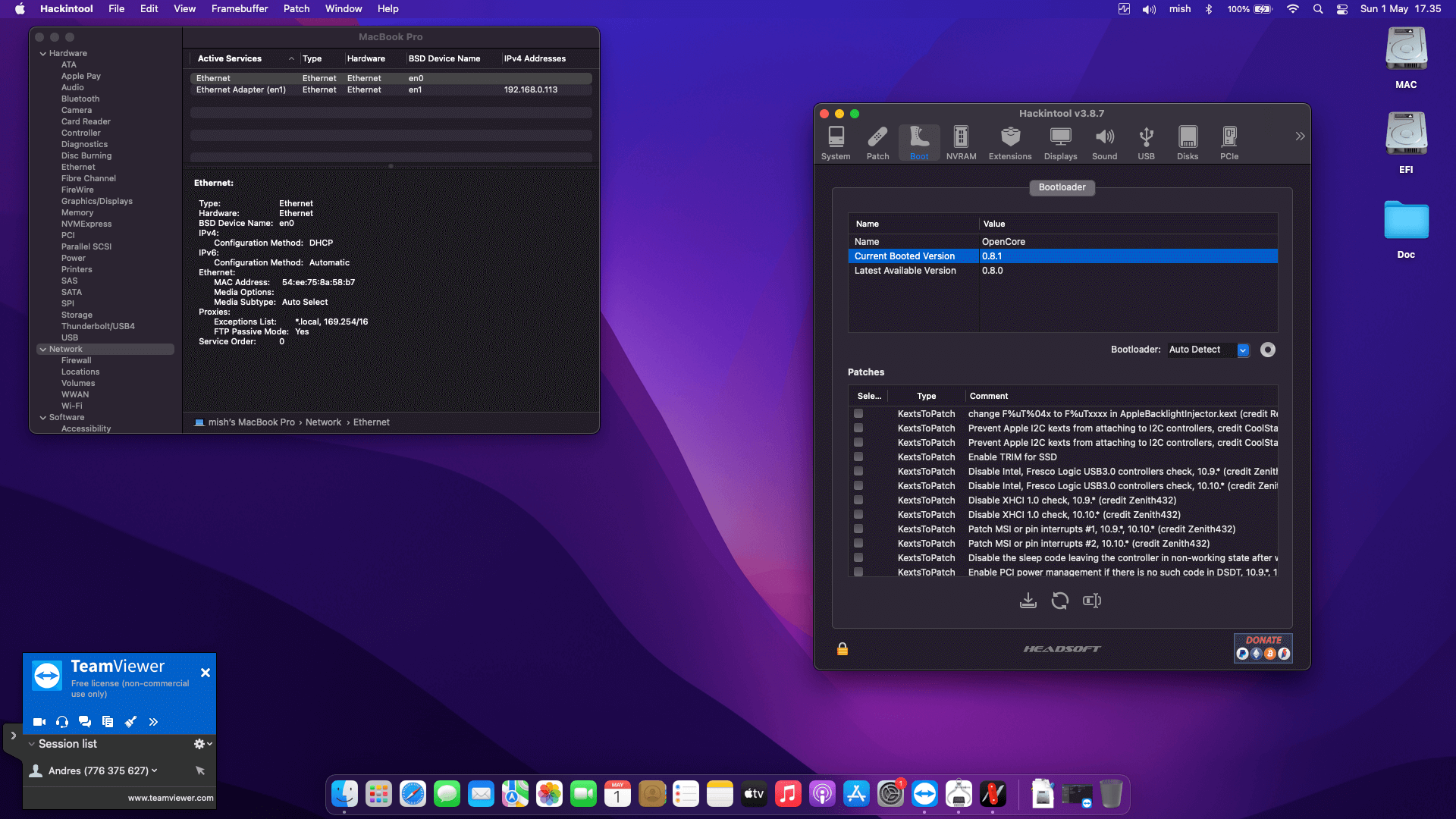Screen dimensions: 1456x819
Task: Open the www.teamviewer.com link
Action: [x=171, y=798]
